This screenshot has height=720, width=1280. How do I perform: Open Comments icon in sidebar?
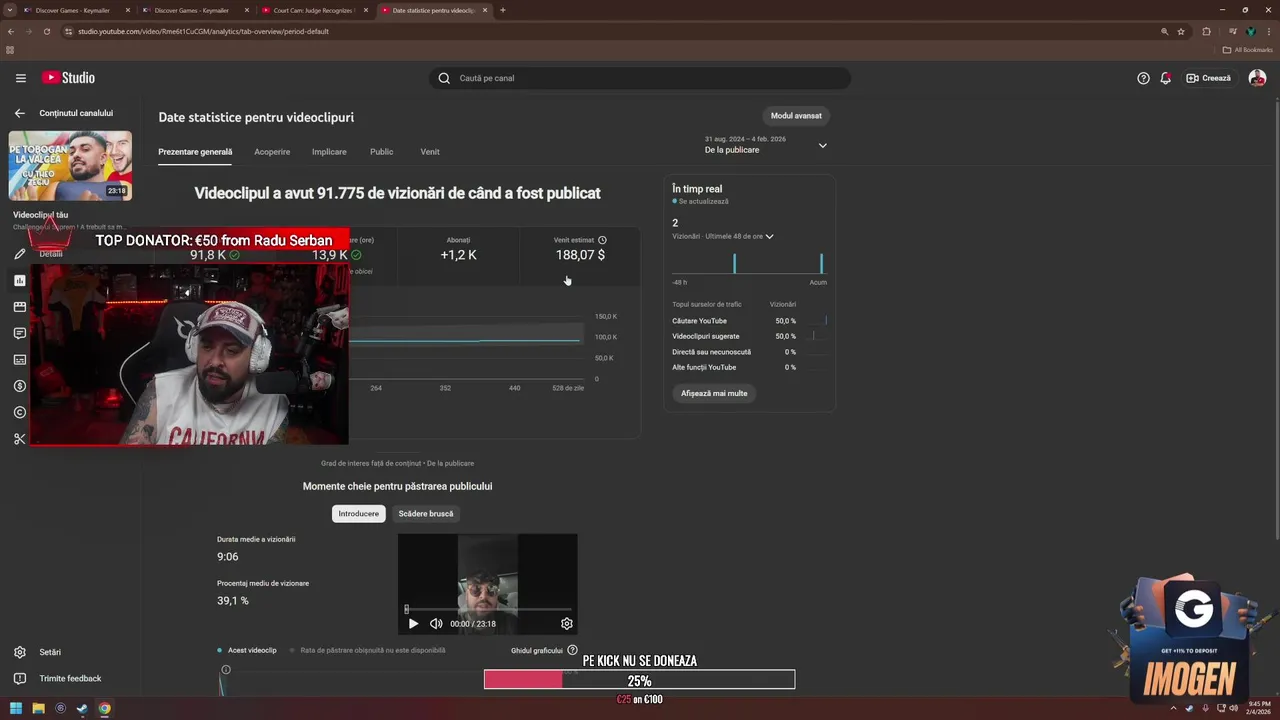(19, 333)
